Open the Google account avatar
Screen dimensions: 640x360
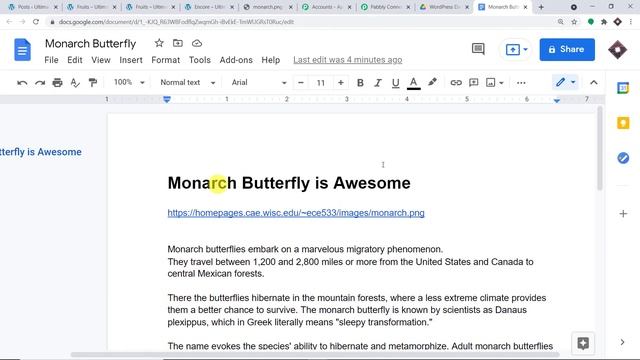click(x=618, y=49)
